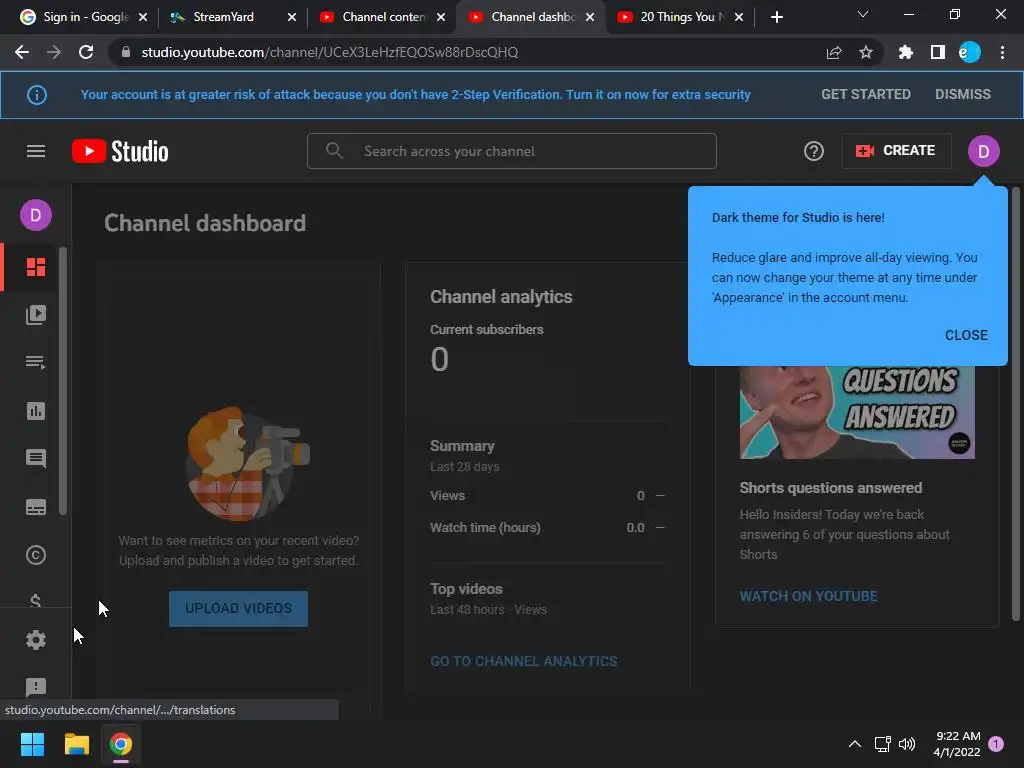
Task: Close the Channel dashboard tab
Action: pyautogui.click(x=590, y=17)
